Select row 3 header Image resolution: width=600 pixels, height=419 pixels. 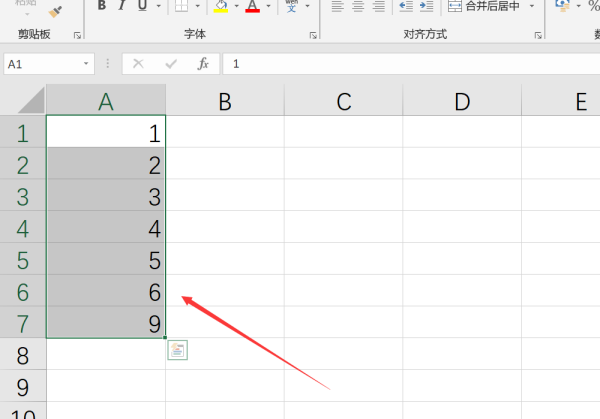point(23,195)
